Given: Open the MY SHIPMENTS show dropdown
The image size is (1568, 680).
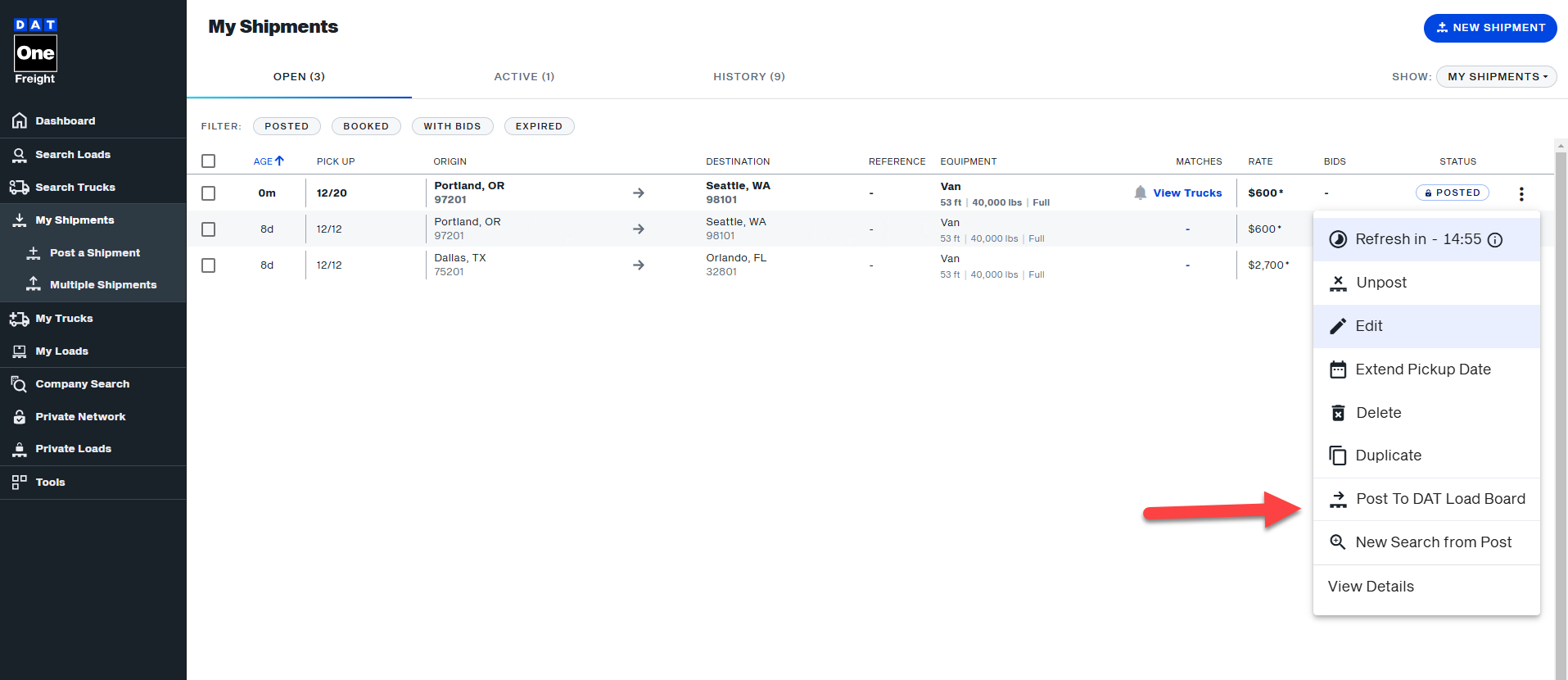Looking at the screenshot, I should click(1497, 77).
